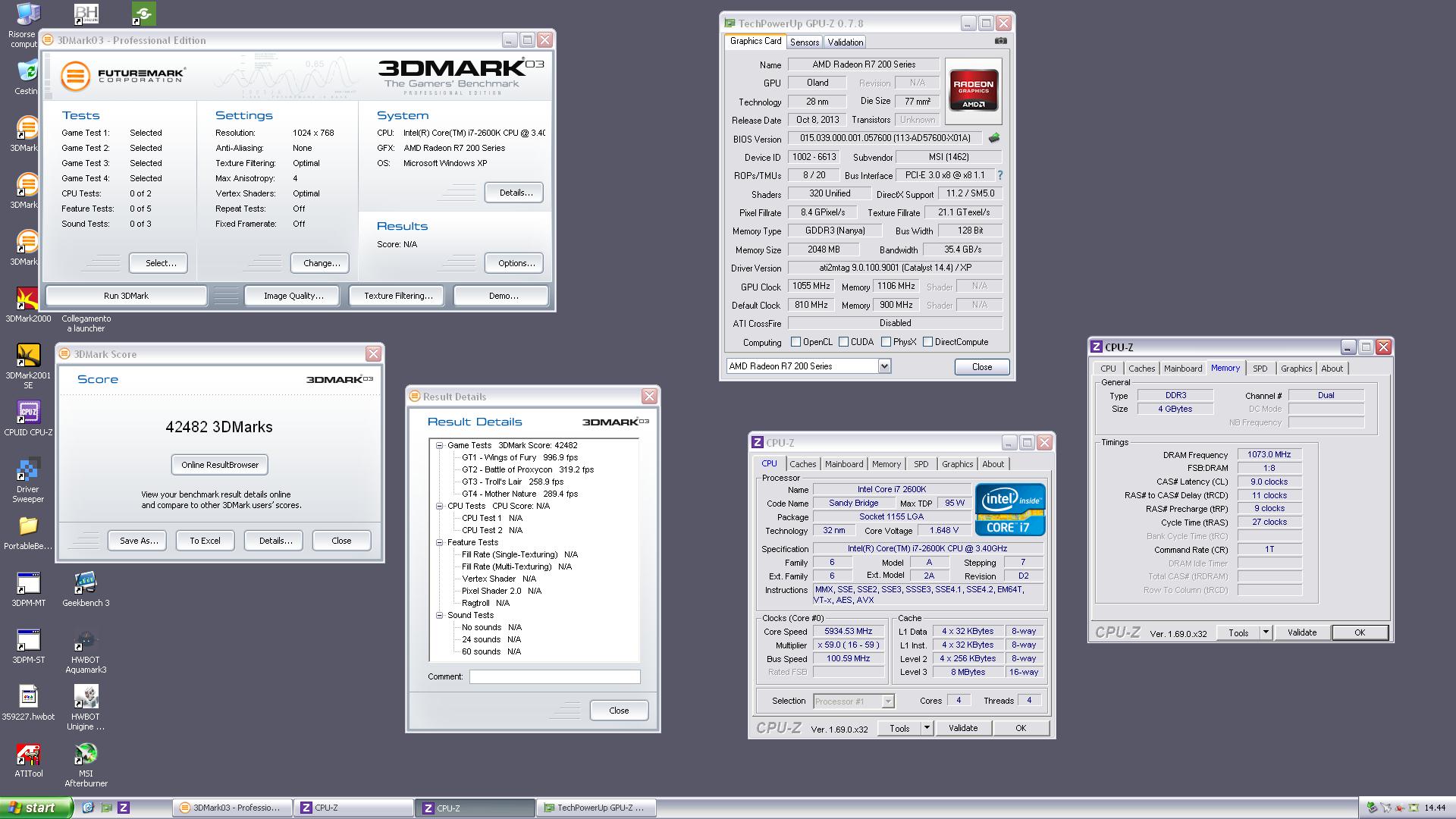Screen dimensions: 1456x819
Task: Collapse the Game Tests tree node
Action: 439,446
